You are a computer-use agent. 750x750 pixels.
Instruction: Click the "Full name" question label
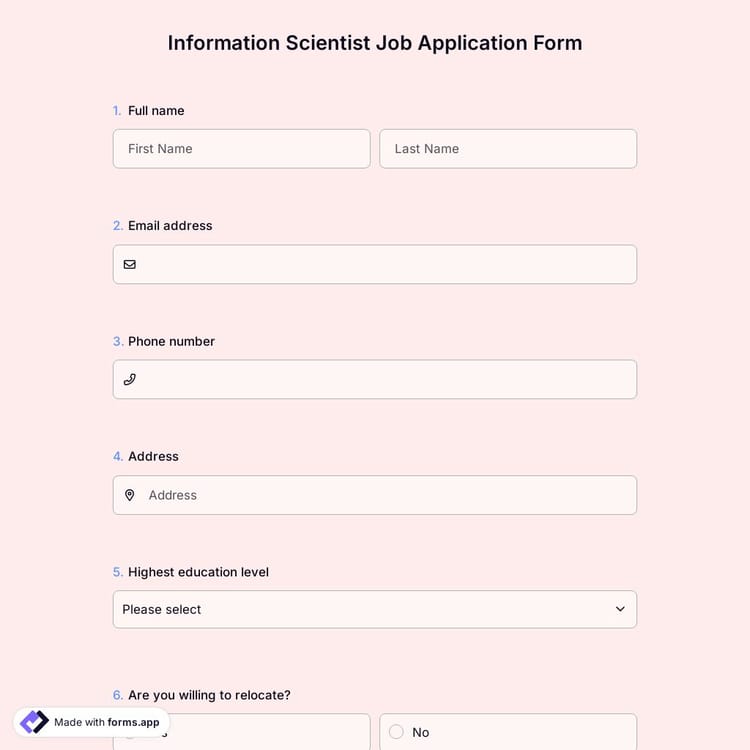[156, 111]
